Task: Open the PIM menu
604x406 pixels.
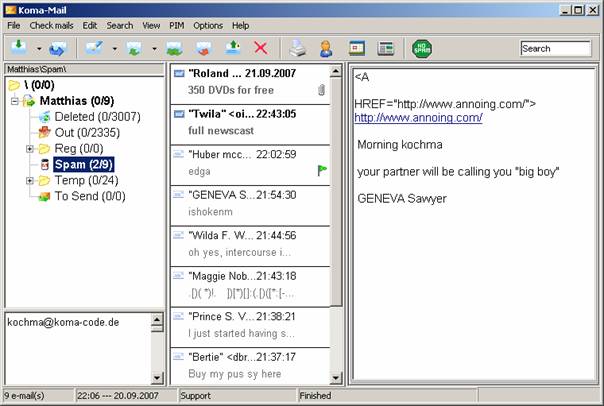Action: [x=177, y=25]
